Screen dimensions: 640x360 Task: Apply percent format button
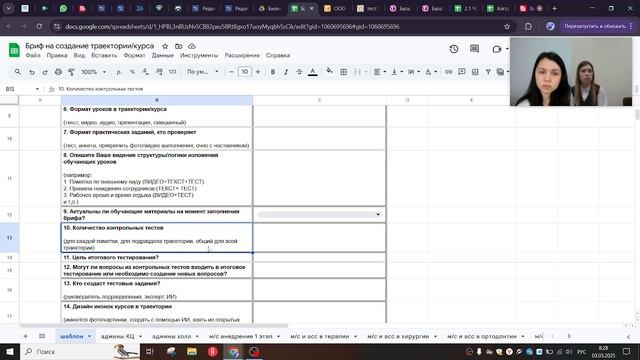[x=132, y=72]
